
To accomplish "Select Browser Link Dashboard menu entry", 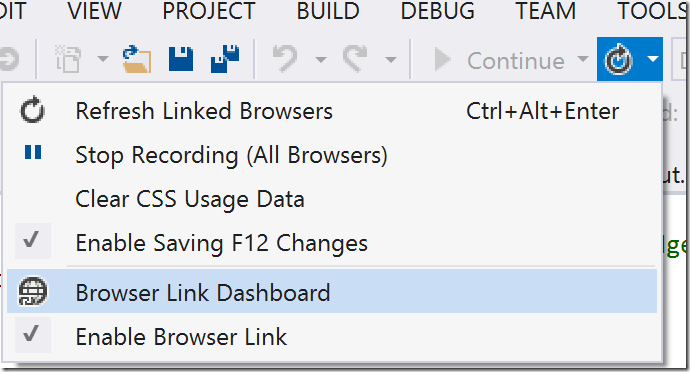I will click(x=332, y=291).
